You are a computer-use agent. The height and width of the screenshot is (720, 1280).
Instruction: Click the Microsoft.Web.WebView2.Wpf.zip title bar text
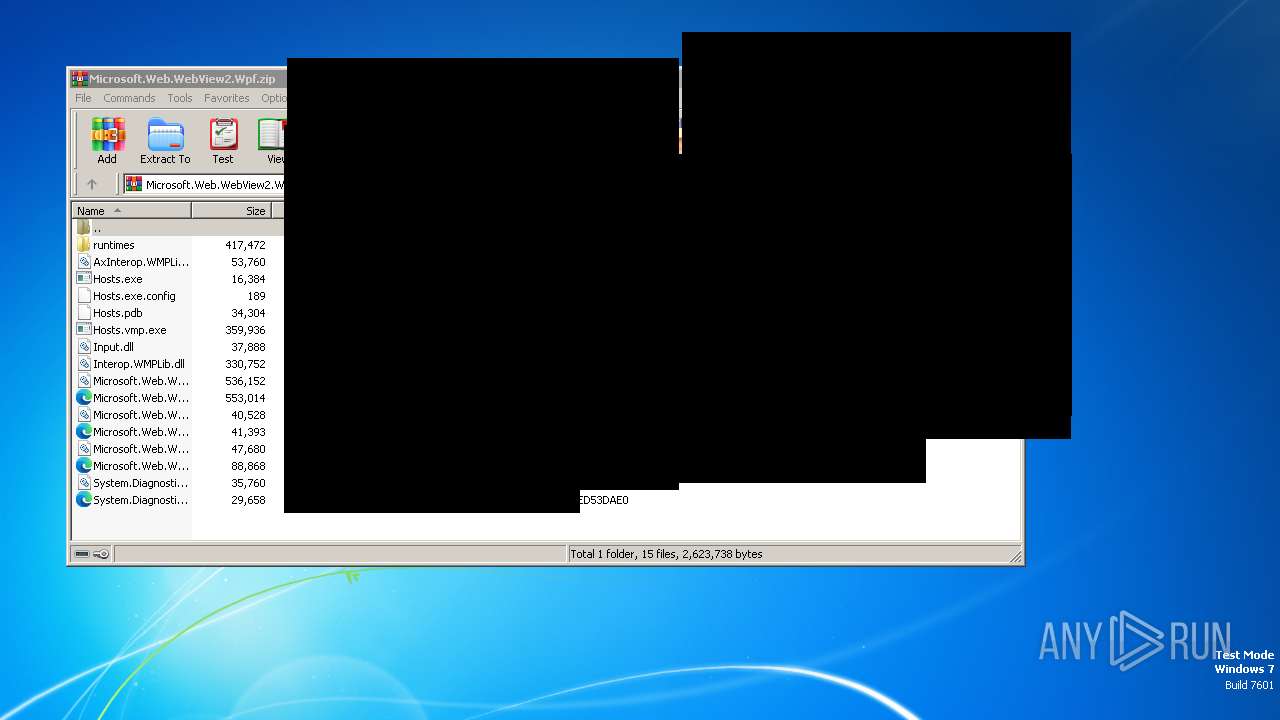tap(182, 79)
